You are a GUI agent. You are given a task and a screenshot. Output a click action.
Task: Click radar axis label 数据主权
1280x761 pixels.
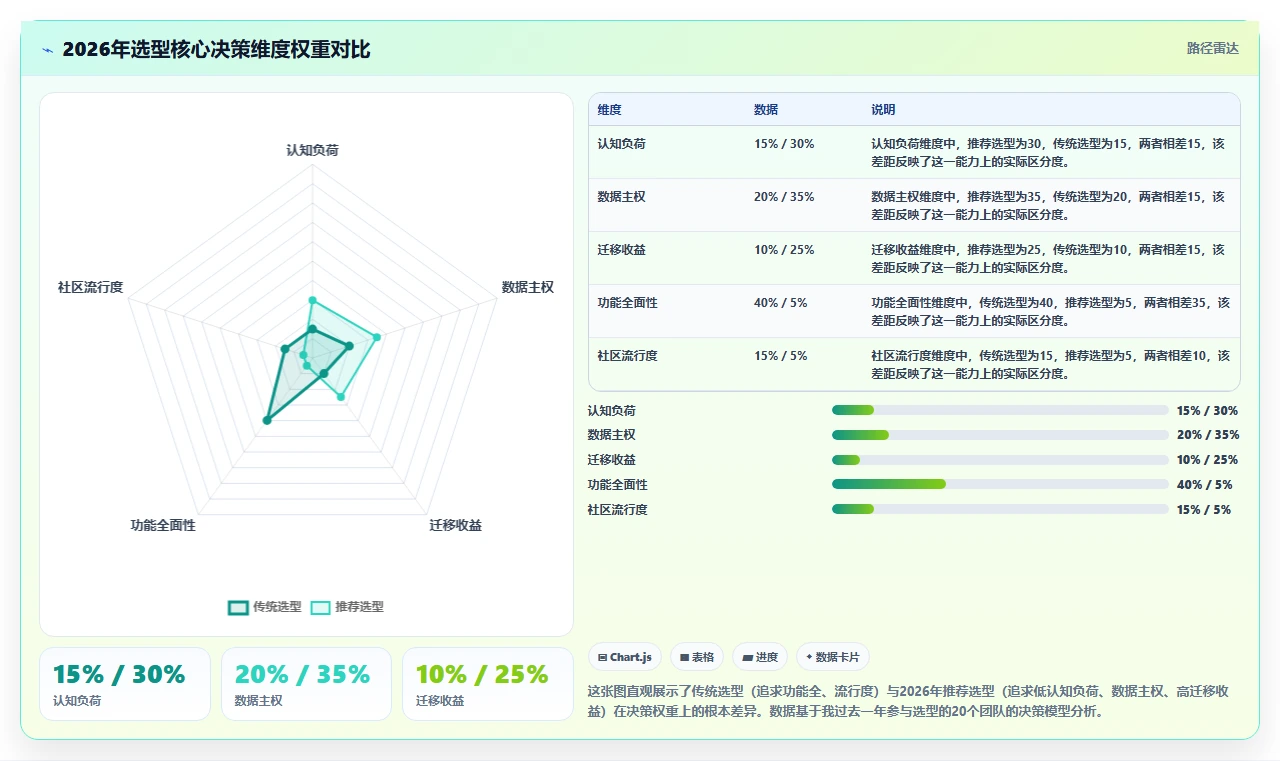528,288
